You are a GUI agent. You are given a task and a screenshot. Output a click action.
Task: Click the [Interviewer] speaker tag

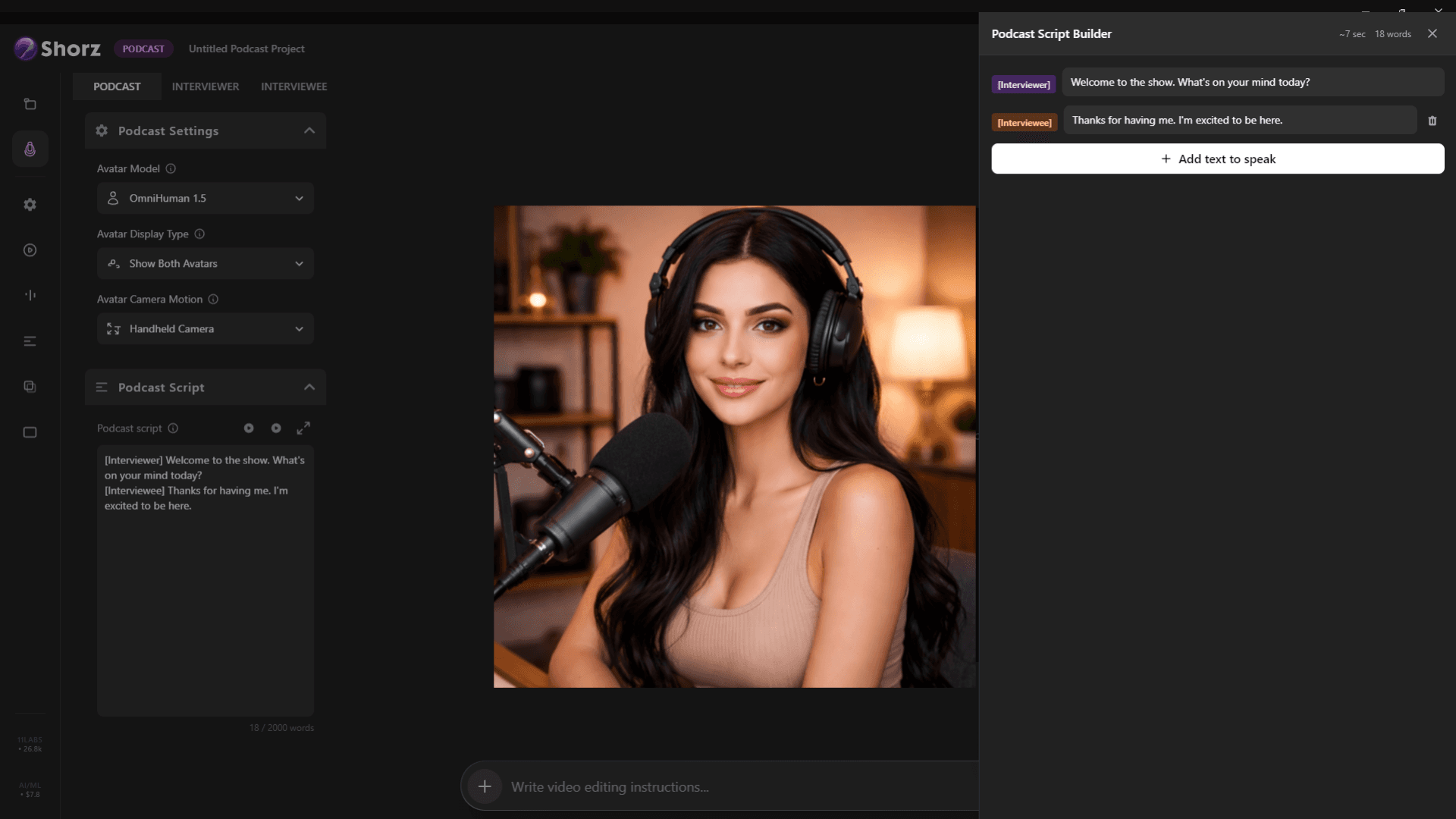click(x=1023, y=84)
